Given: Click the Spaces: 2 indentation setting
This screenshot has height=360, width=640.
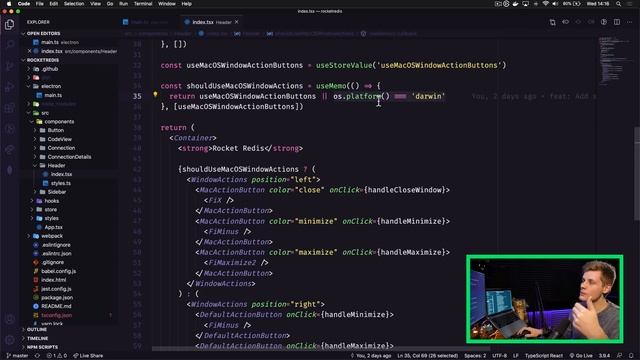Looking at the screenshot, I should tap(475, 356).
